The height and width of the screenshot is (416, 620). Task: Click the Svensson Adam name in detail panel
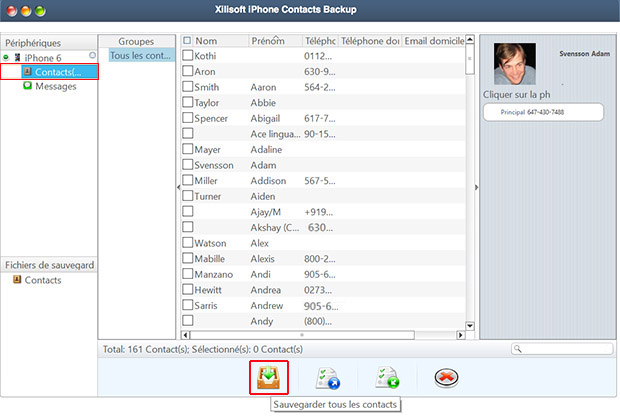click(x=584, y=53)
